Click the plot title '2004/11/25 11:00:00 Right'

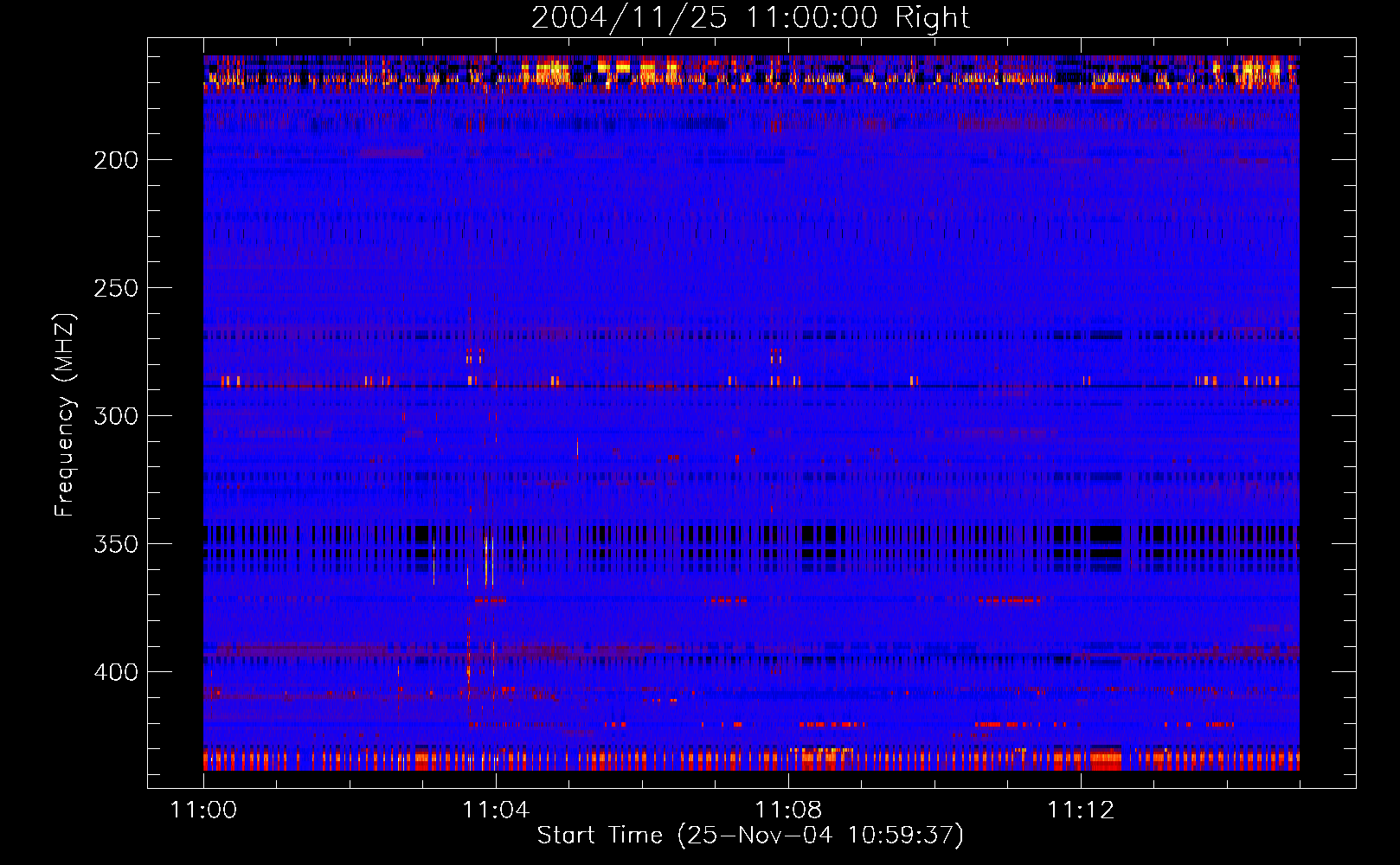point(750,18)
